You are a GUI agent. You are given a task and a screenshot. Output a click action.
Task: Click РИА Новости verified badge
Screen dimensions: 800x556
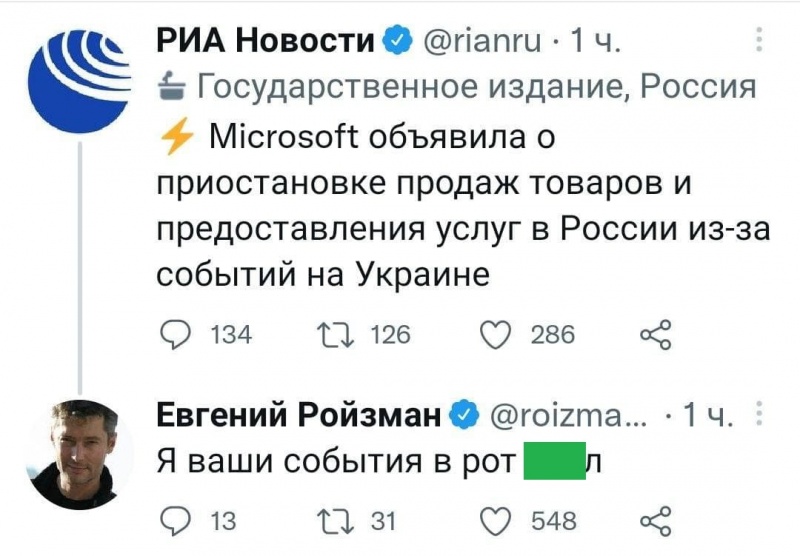tap(396, 41)
